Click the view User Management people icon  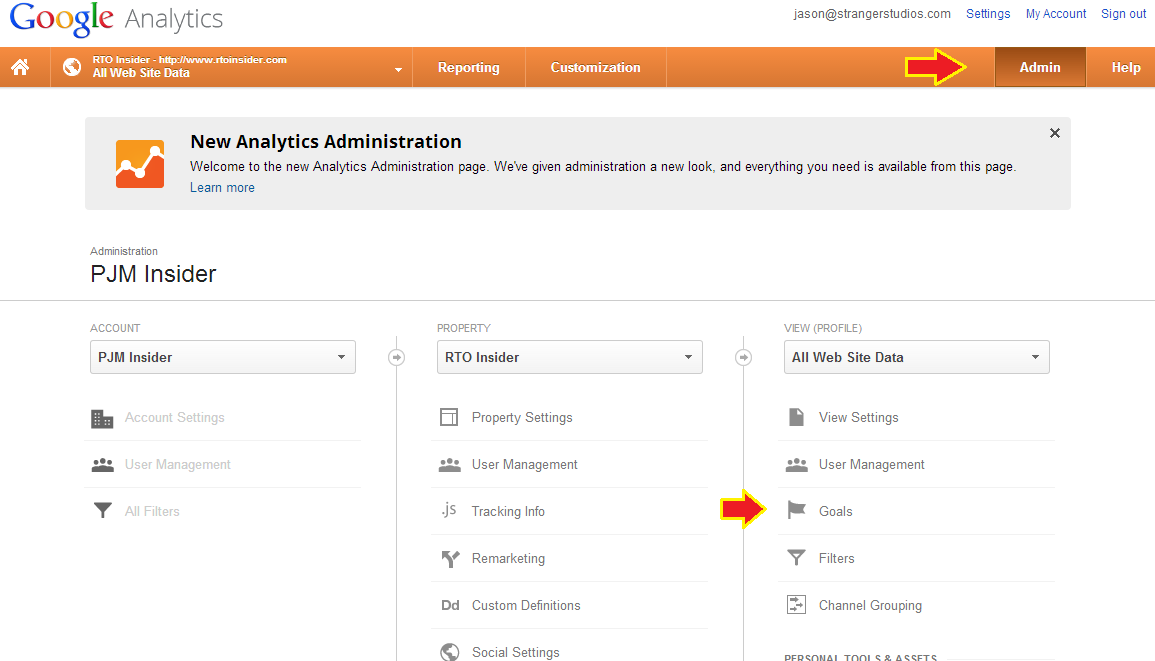click(x=796, y=465)
